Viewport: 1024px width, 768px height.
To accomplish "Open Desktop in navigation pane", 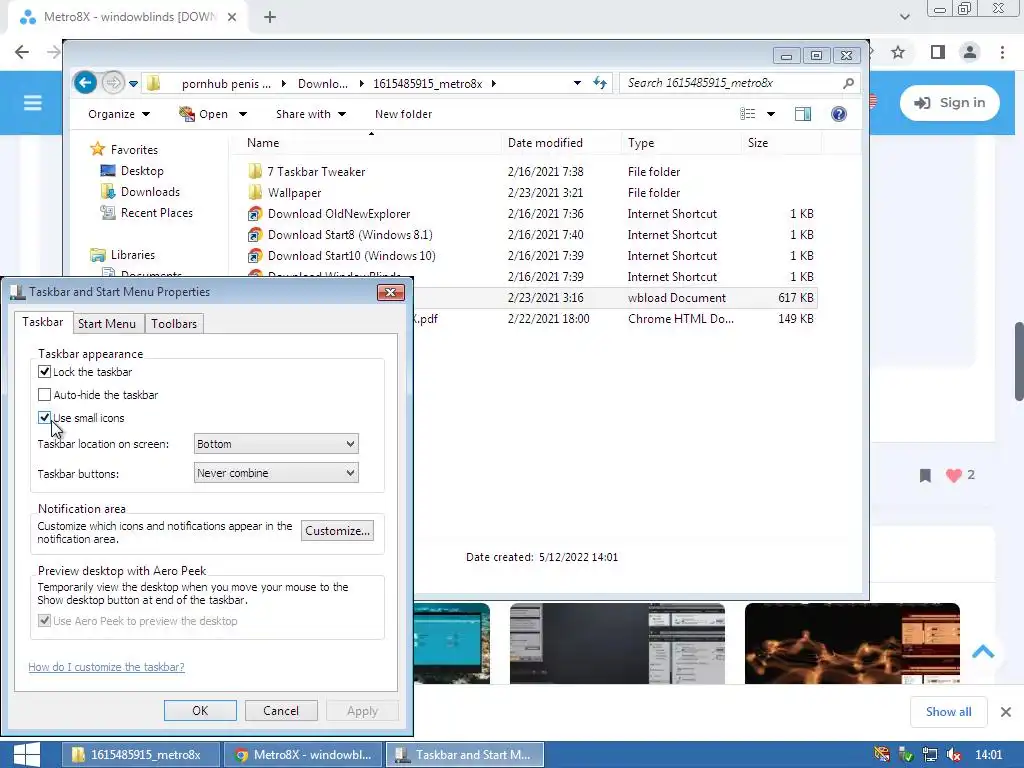I will click(142, 170).
